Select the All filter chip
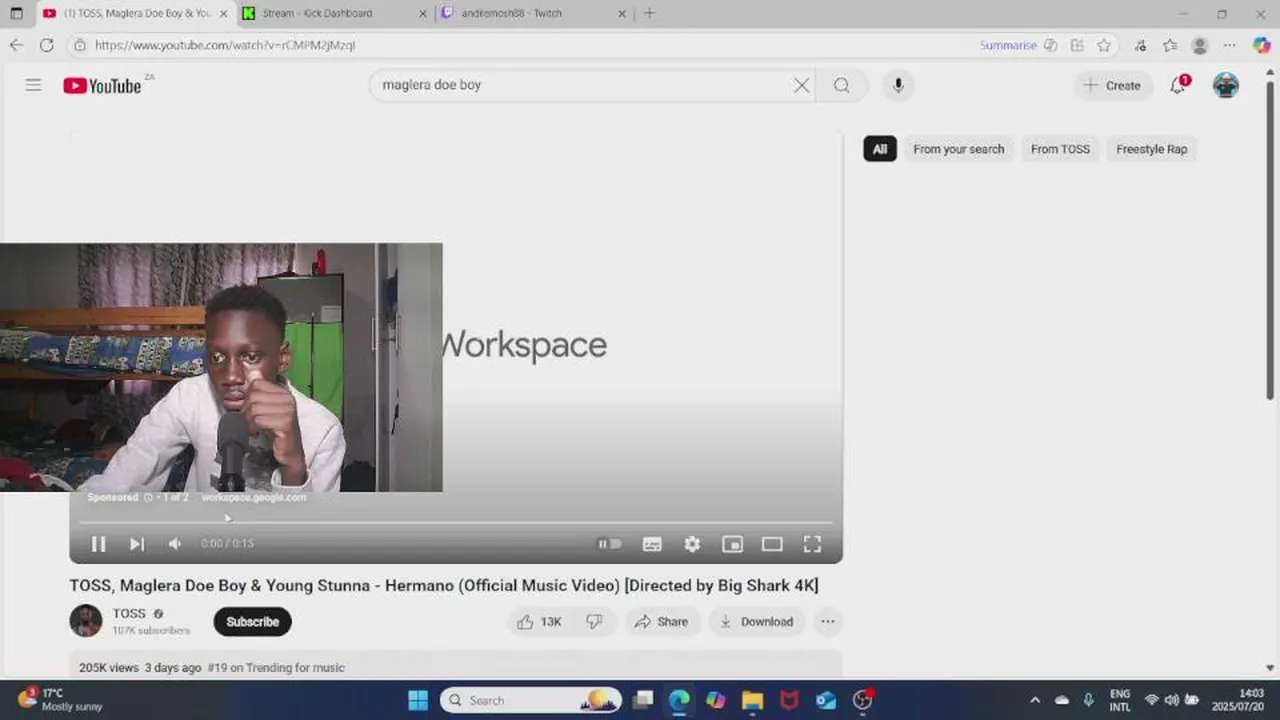The height and width of the screenshot is (720, 1280). tap(880, 149)
